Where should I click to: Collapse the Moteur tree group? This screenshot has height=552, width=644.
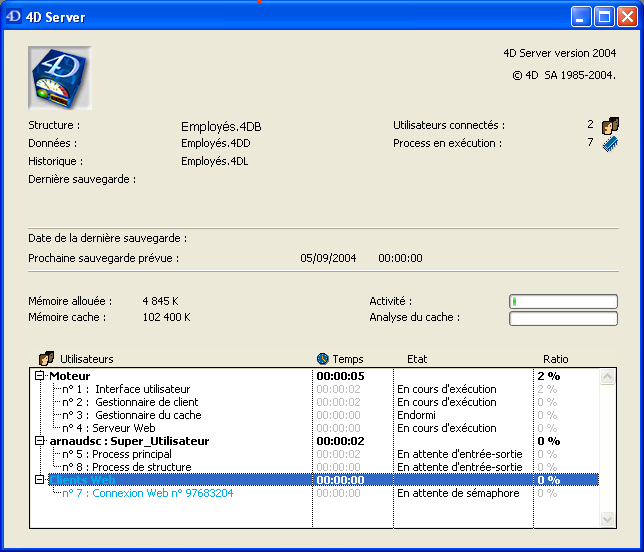(40, 376)
